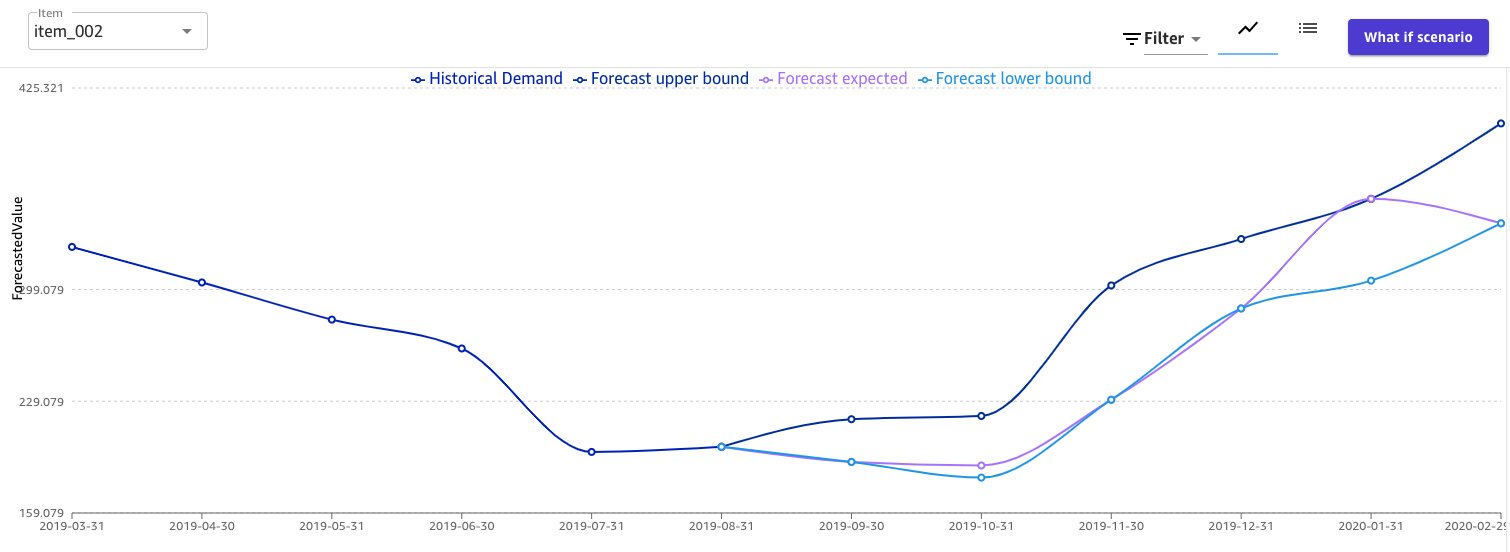Click the 425.321 y-axis label
Viewport: 1510px width, 552px height.
[41, 88]
